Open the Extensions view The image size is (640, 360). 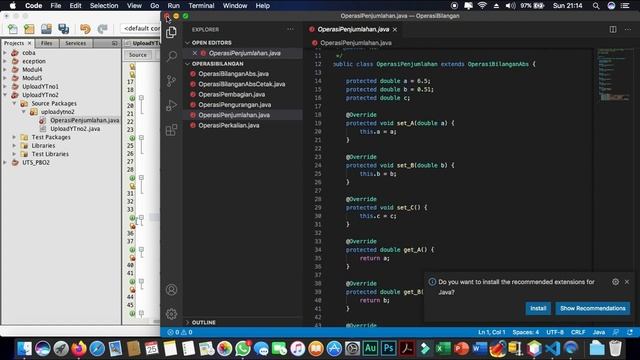[171, 130]
